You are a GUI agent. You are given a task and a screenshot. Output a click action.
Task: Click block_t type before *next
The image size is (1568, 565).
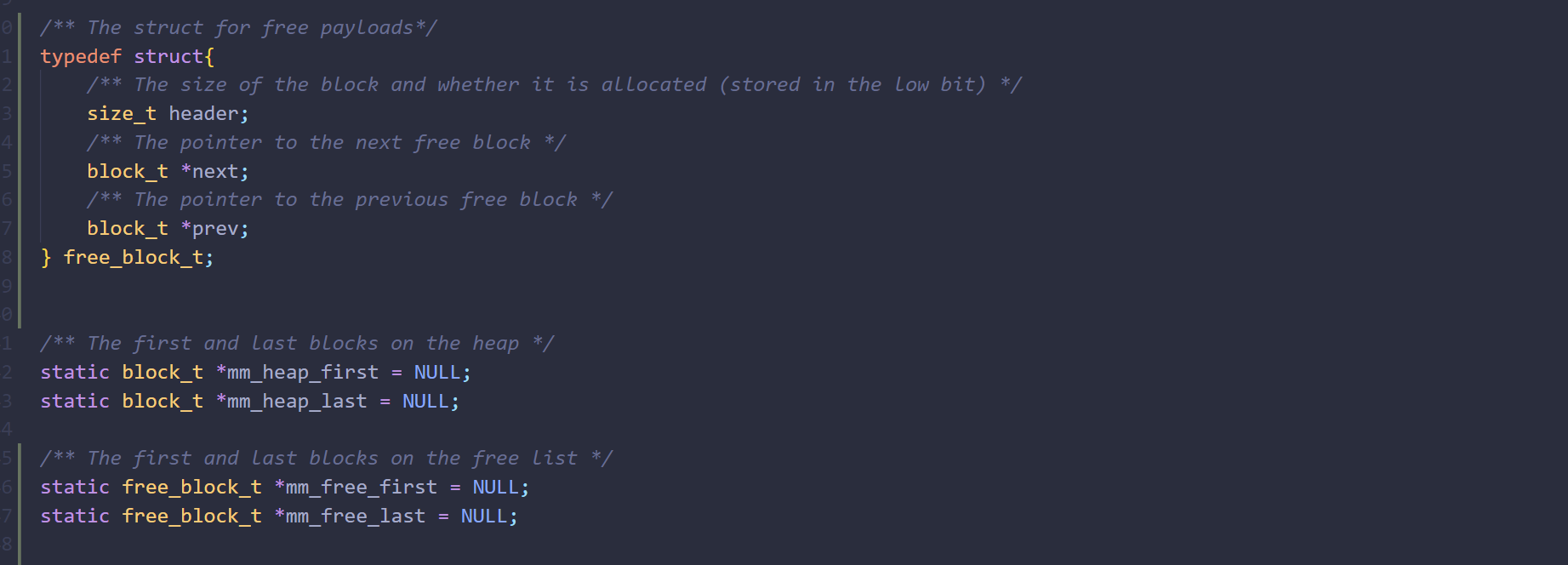point(128,172)
